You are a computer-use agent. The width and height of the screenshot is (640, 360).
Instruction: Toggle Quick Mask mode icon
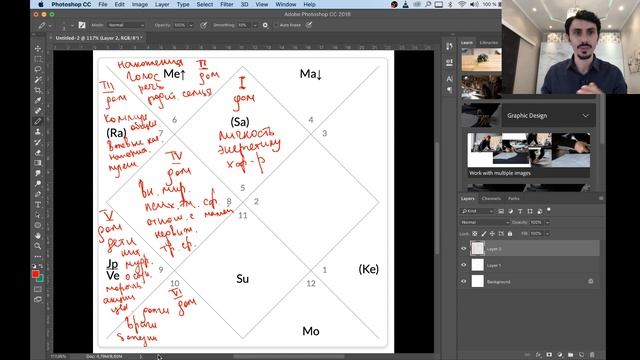click(x=38, y=289)
